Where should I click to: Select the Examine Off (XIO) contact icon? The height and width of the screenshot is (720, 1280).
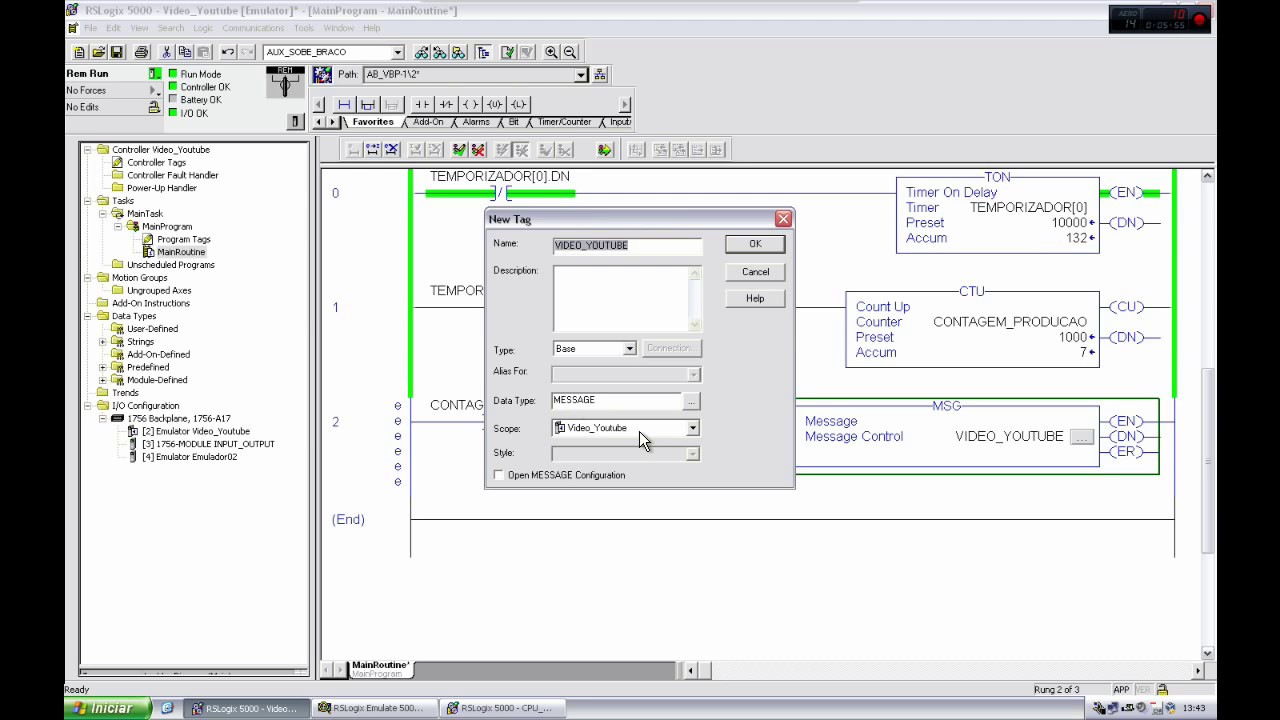tap(446, 104)
